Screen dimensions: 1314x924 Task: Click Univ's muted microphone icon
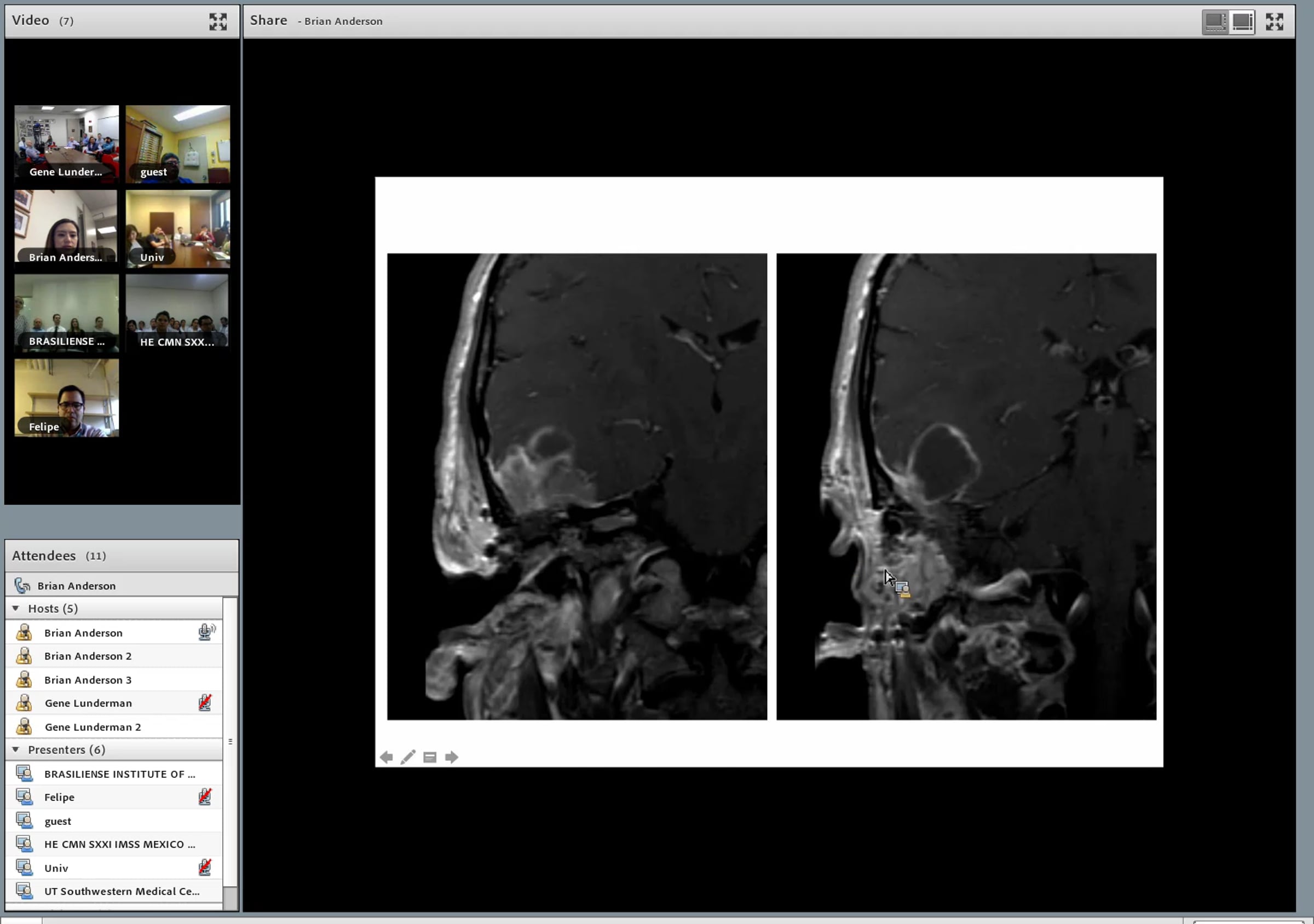[205, 868]
